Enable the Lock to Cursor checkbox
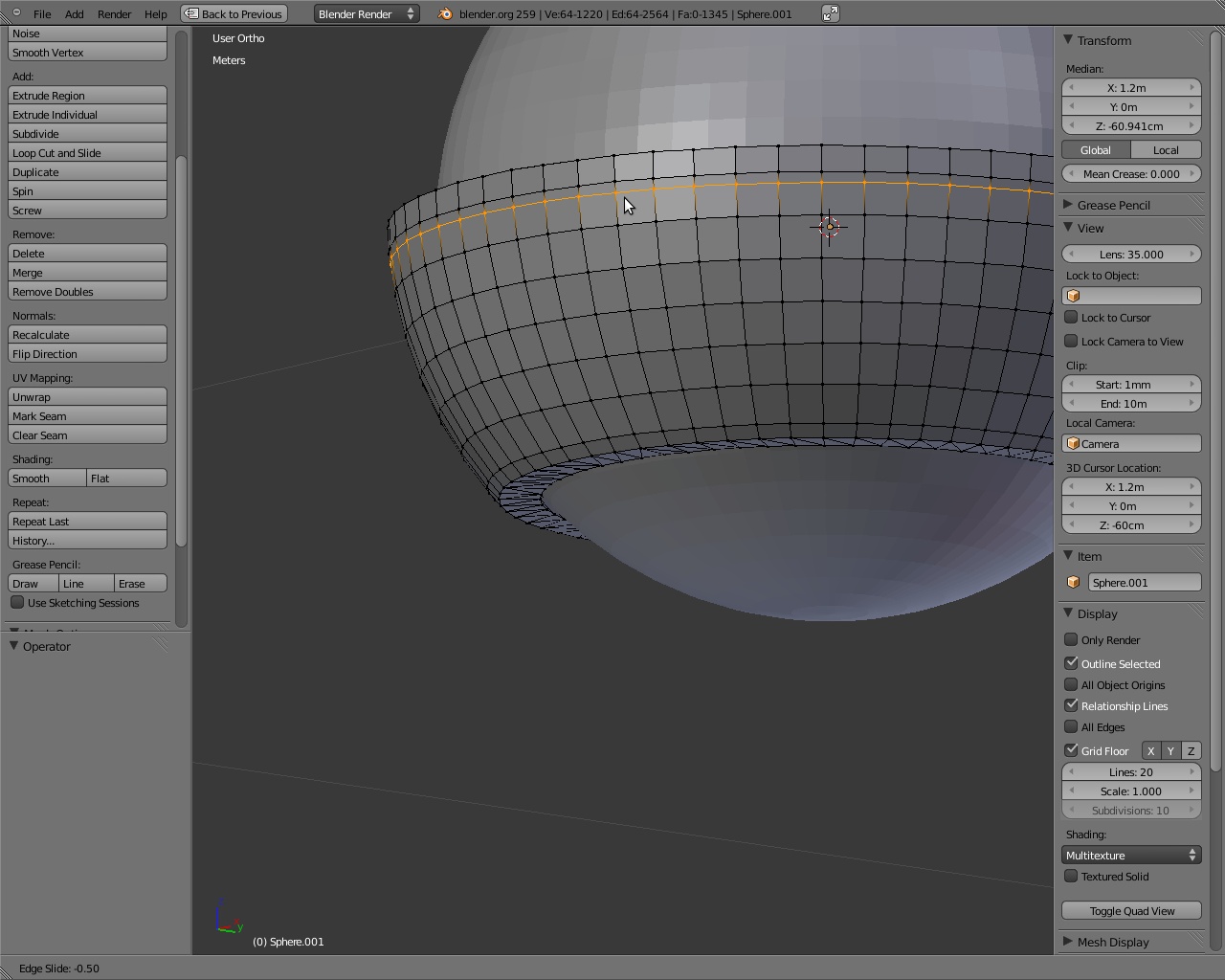 click(1072, 317)
